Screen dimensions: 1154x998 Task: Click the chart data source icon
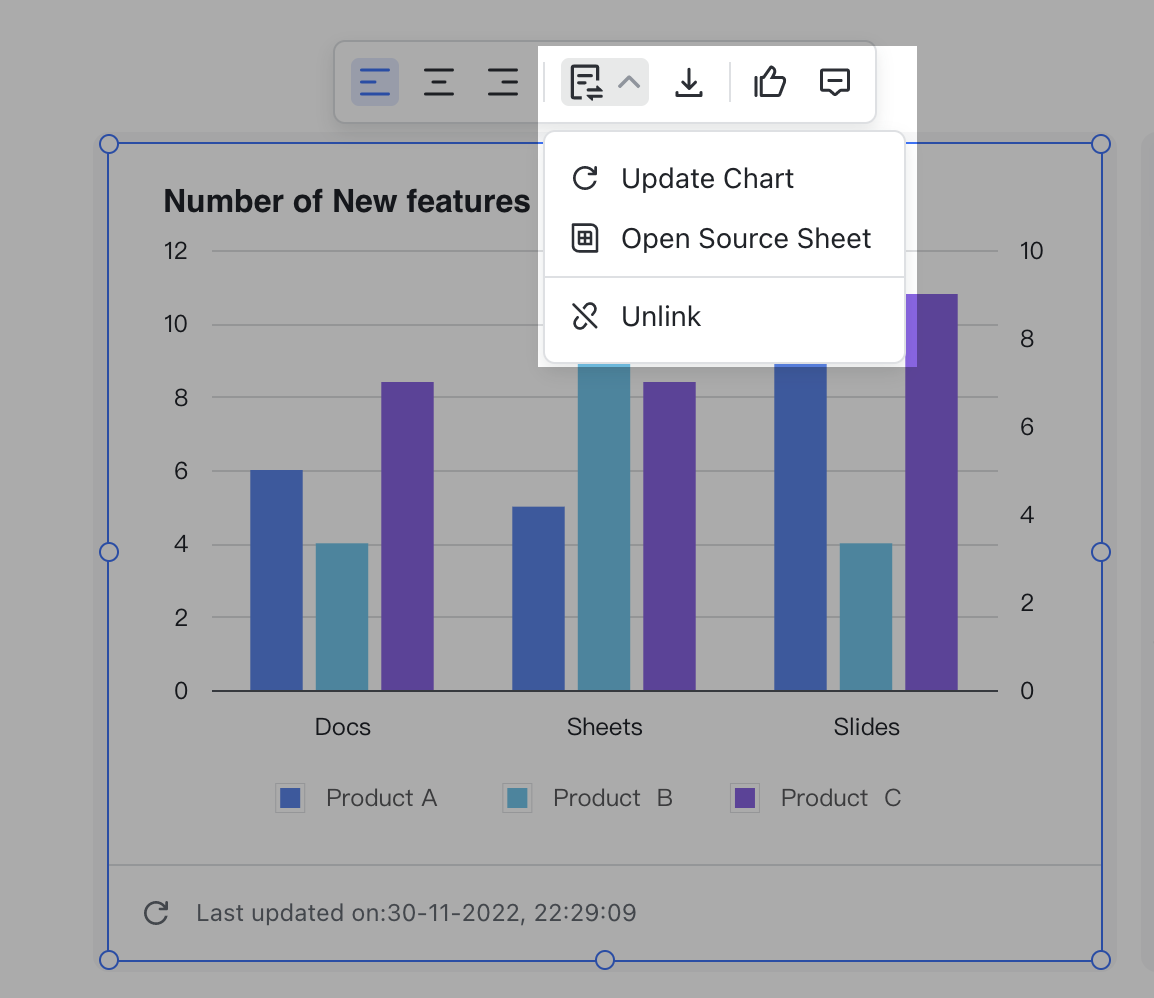tap(586, 82)
